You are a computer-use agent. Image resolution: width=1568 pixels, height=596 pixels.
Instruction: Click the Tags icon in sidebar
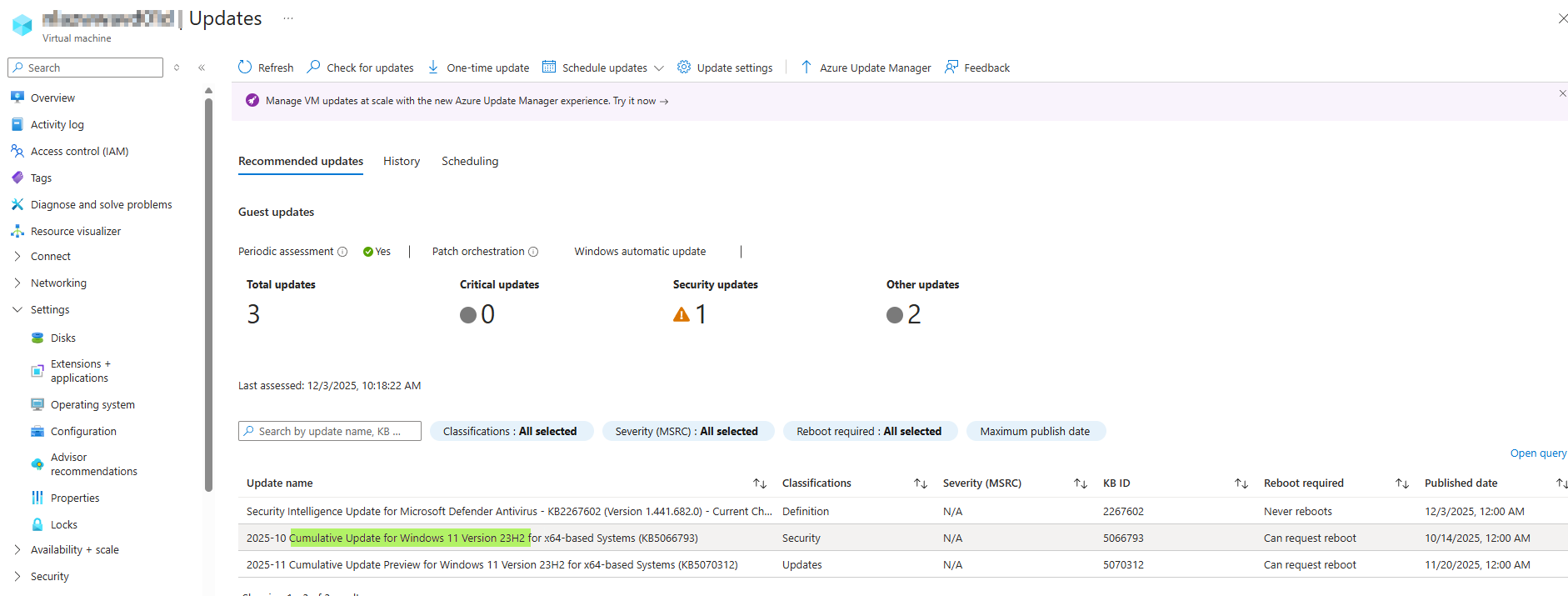coord(17,178)
